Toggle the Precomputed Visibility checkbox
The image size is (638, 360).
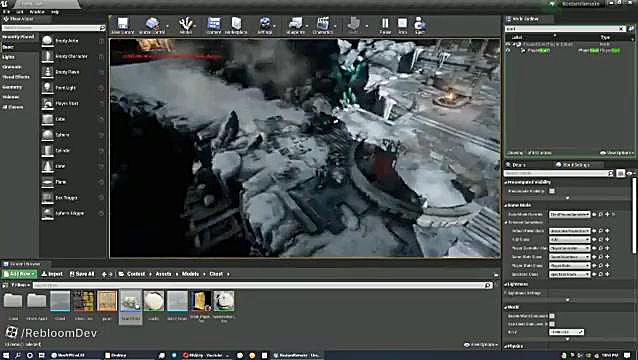pos(552,191)
